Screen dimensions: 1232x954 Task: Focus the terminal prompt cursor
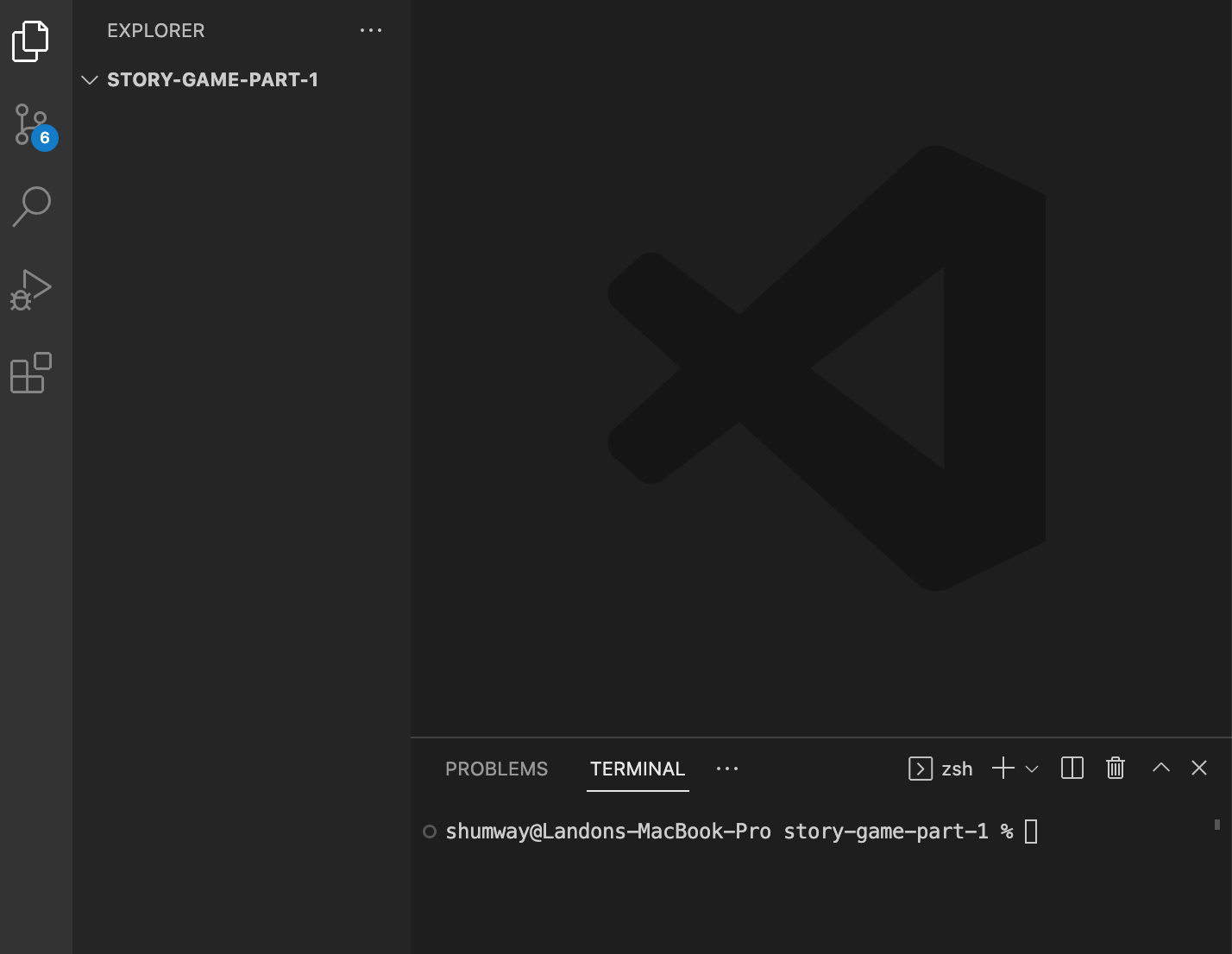click(x=1031, y=832)
